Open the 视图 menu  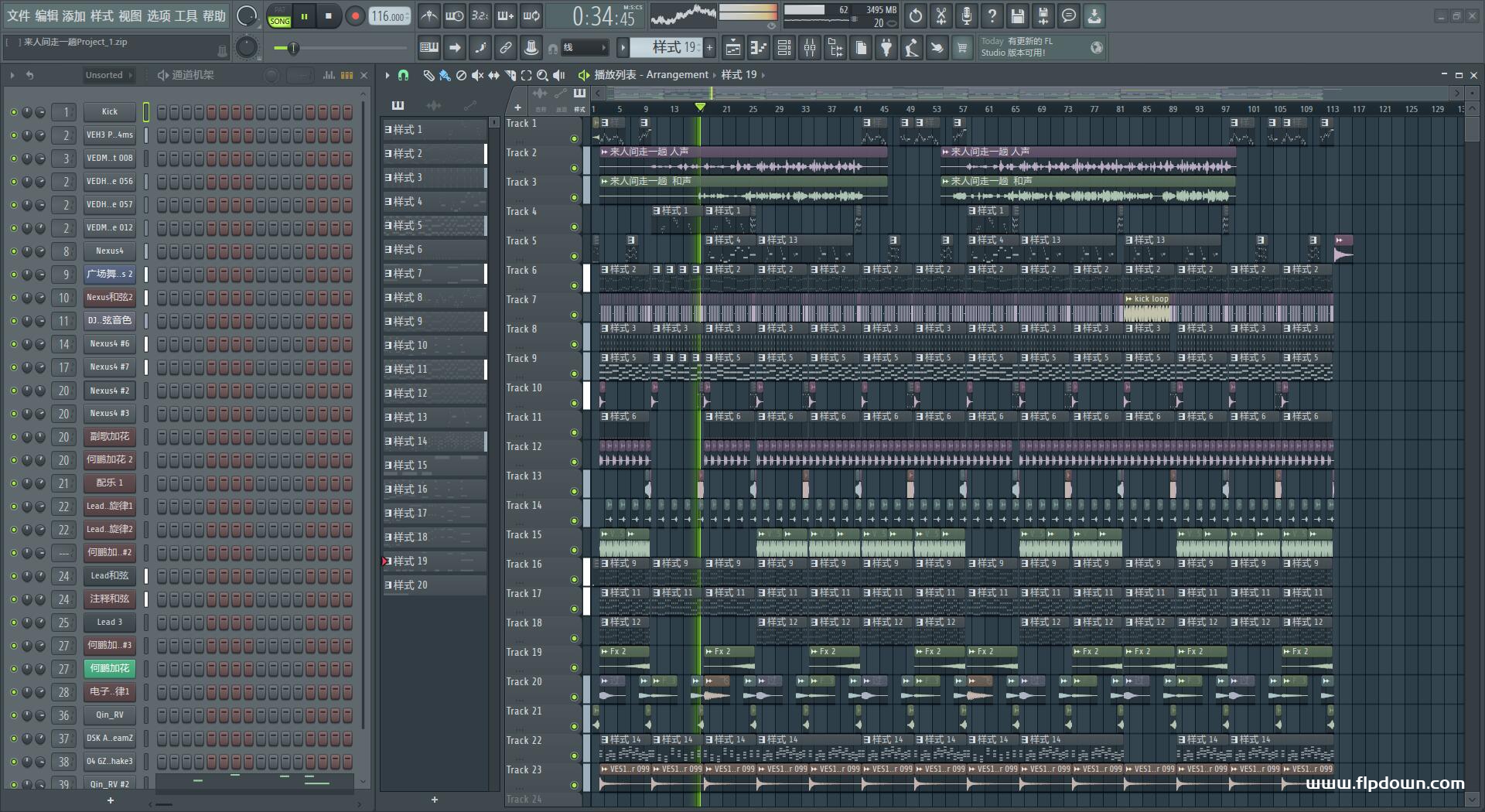coord(130,15)
